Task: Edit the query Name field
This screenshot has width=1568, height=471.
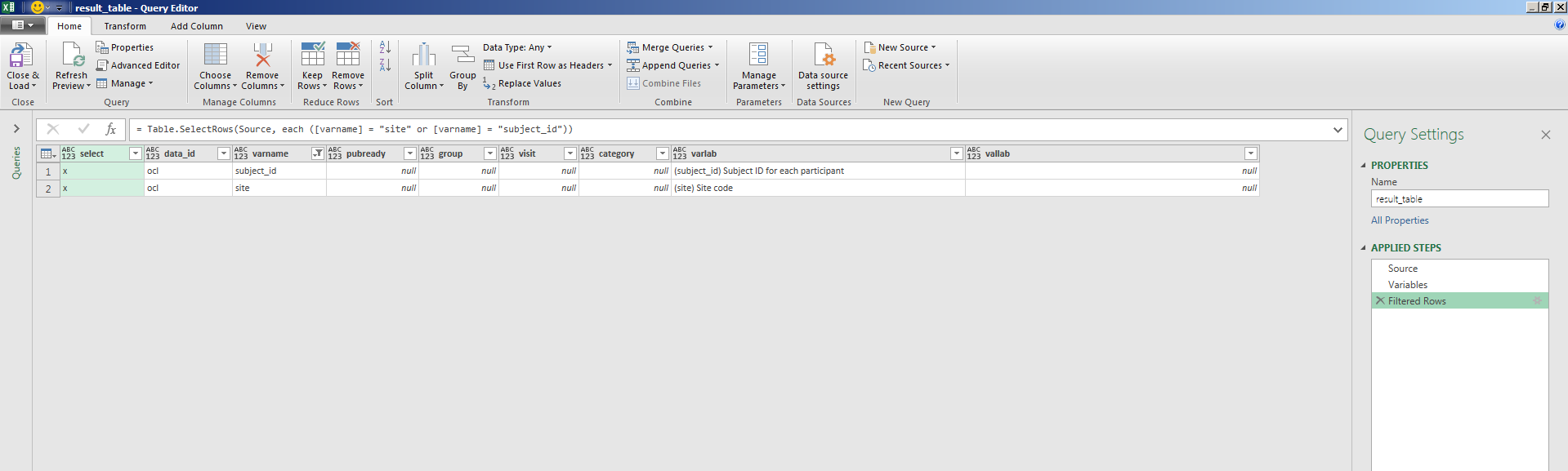Action: 1459,199
